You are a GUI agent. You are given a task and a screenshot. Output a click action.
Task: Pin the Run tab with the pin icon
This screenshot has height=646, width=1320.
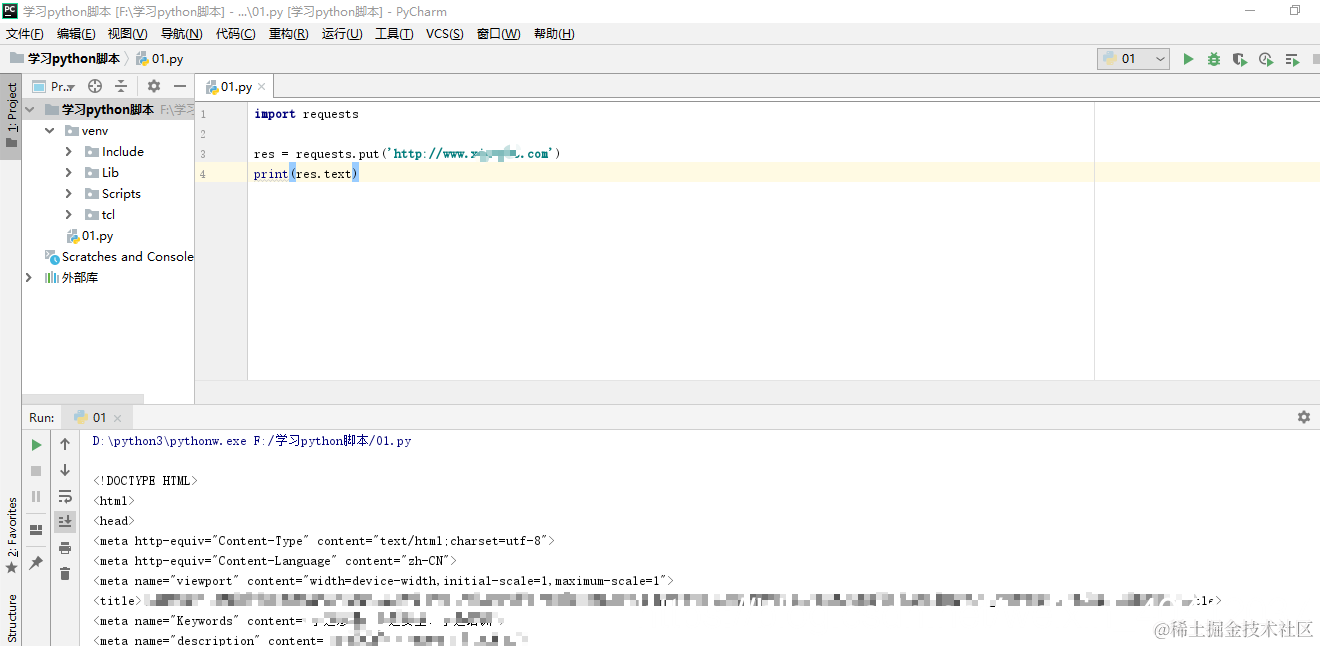pos(36,563)
